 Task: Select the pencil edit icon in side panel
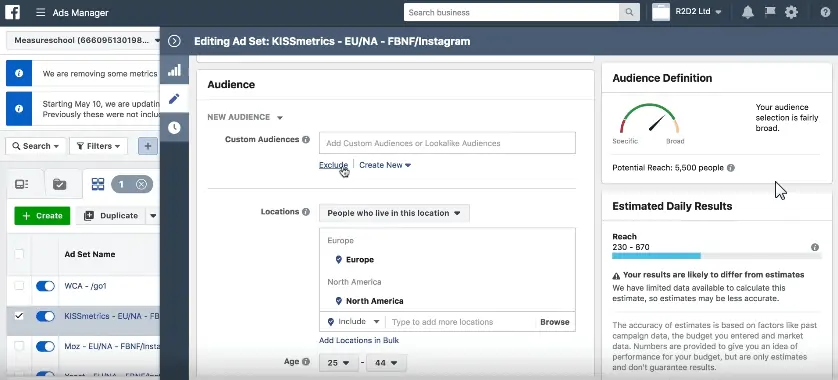click(174, 99)
